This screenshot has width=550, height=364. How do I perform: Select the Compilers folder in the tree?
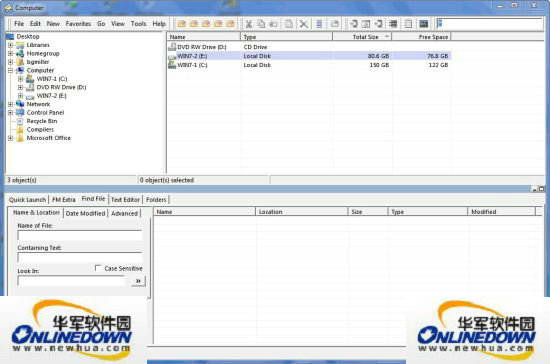click(x=40, y=129)
